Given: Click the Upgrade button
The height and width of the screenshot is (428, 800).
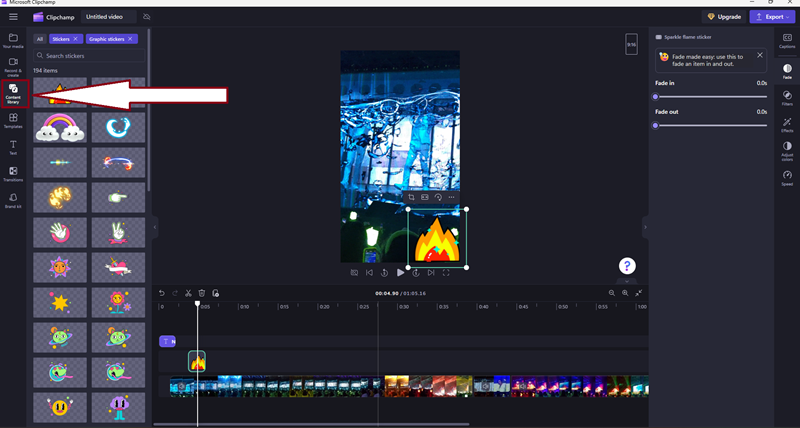Looking at the screenshot, I should coord(724,17).
